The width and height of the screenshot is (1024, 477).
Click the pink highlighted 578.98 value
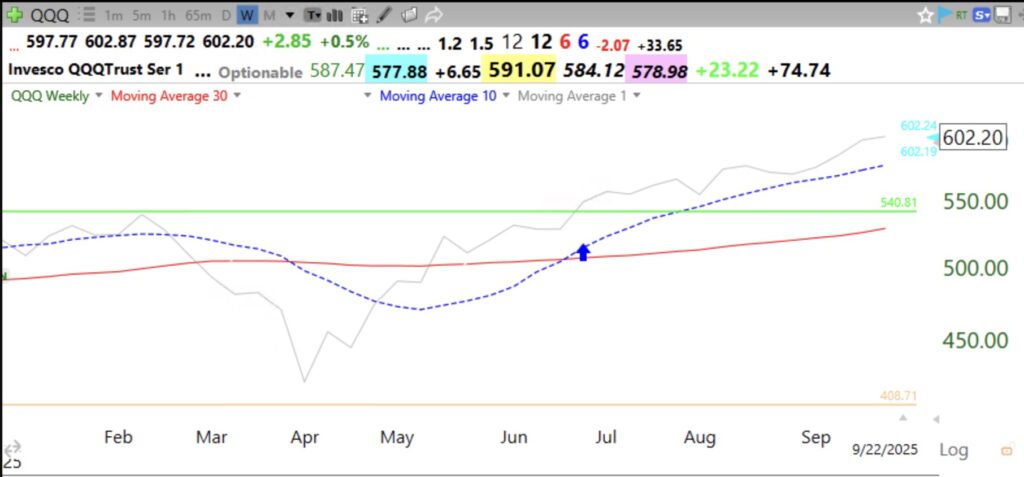click(656, 70)
